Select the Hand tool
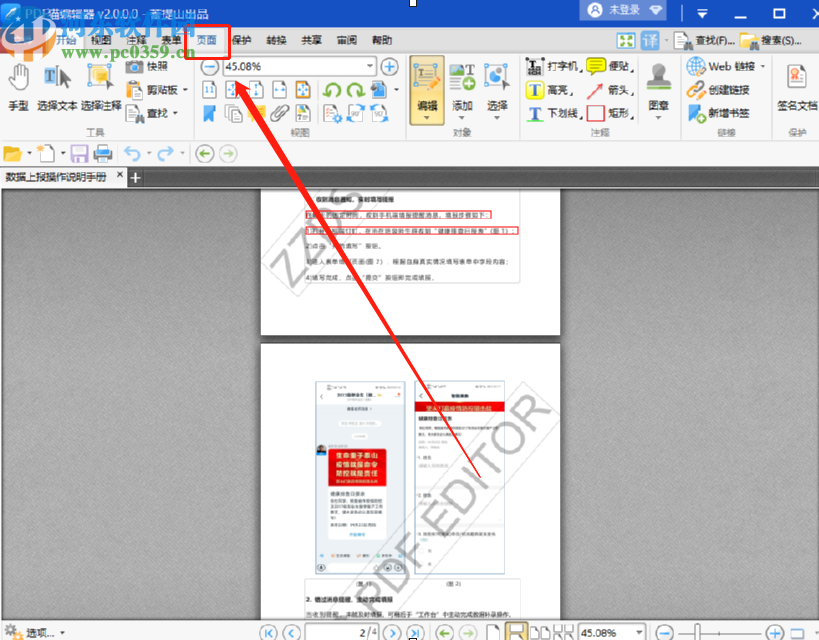 coord(19,86)
